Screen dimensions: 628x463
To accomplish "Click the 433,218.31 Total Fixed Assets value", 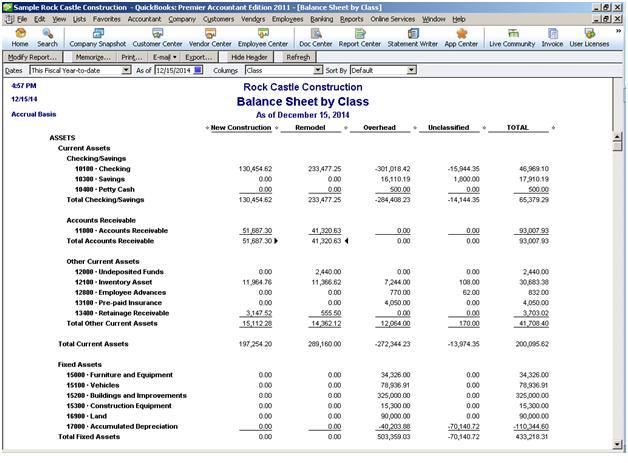I will pyautogui.click(x=532, y=437).
